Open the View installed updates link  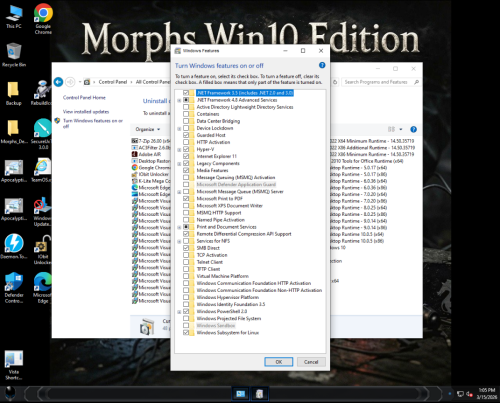tap(86, 112)
